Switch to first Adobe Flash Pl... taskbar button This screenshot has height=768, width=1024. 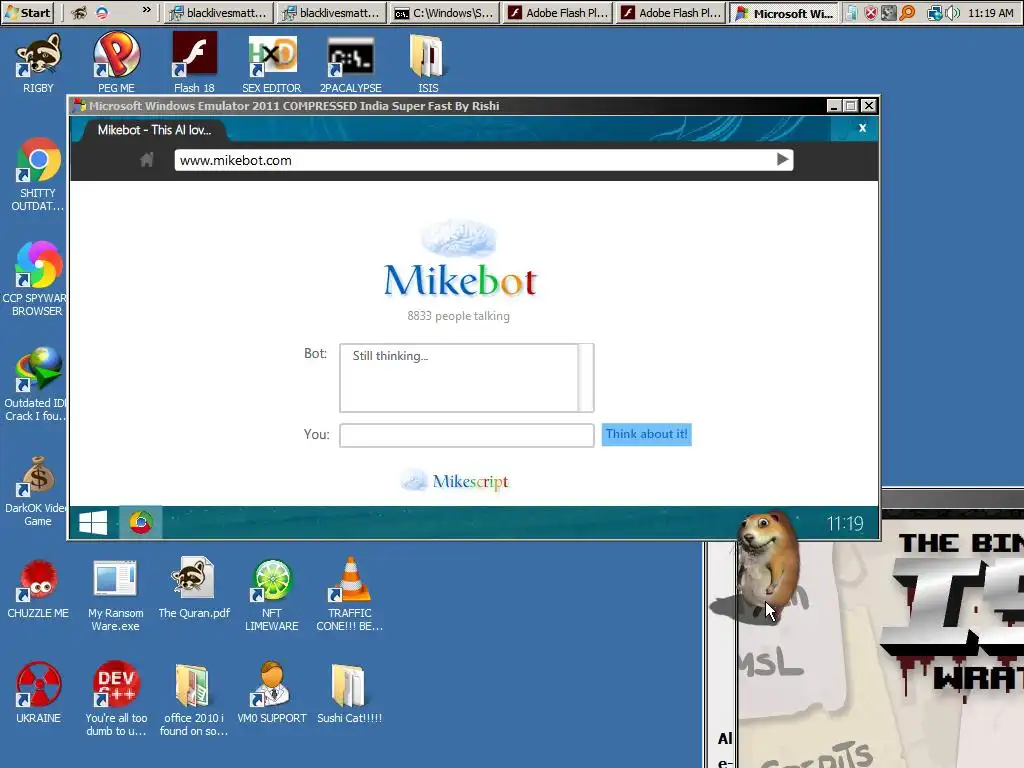(558, 12)
